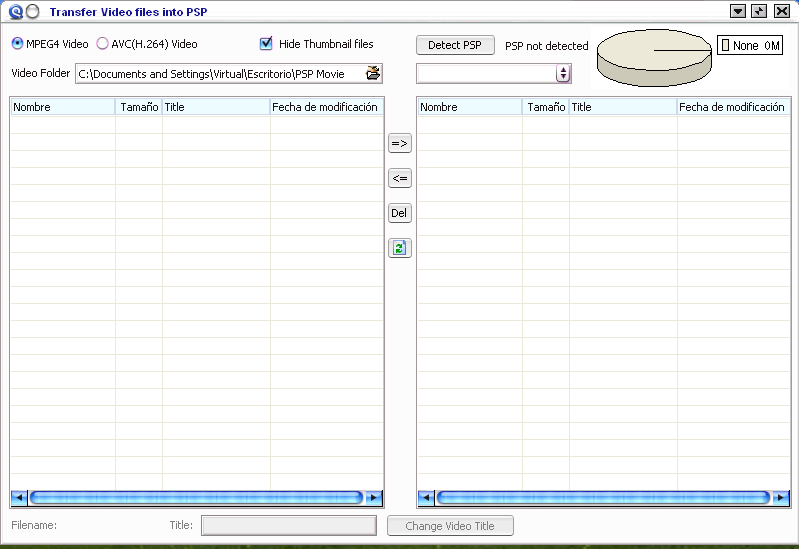799x549 pixels.
Task: Click into the Title text field
Action: coord(289,526)
